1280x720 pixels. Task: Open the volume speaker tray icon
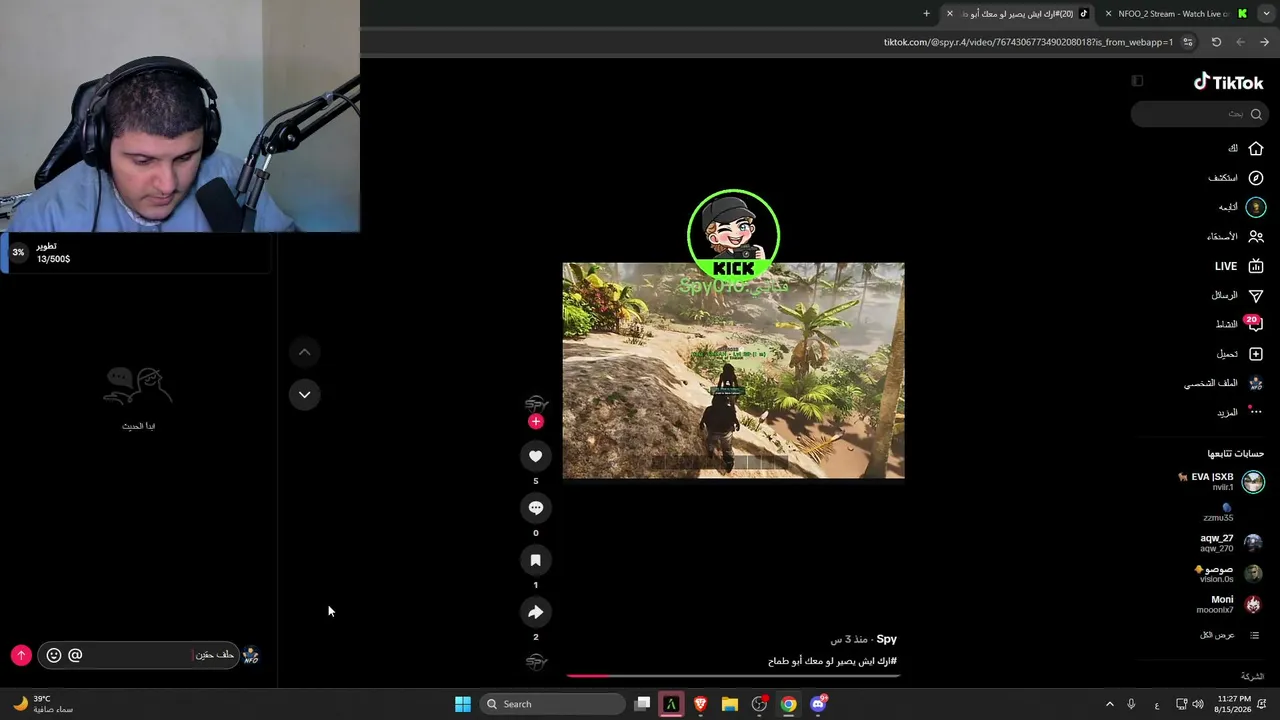click(x=1198, y=704)
